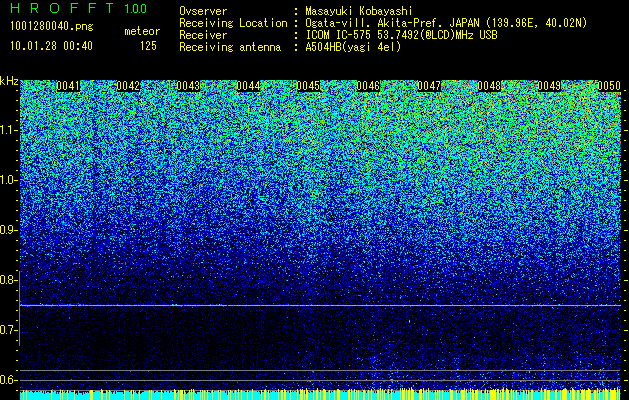Click the 0049 time marker
This screenshot has width=629, height=400.
(549, 86)
